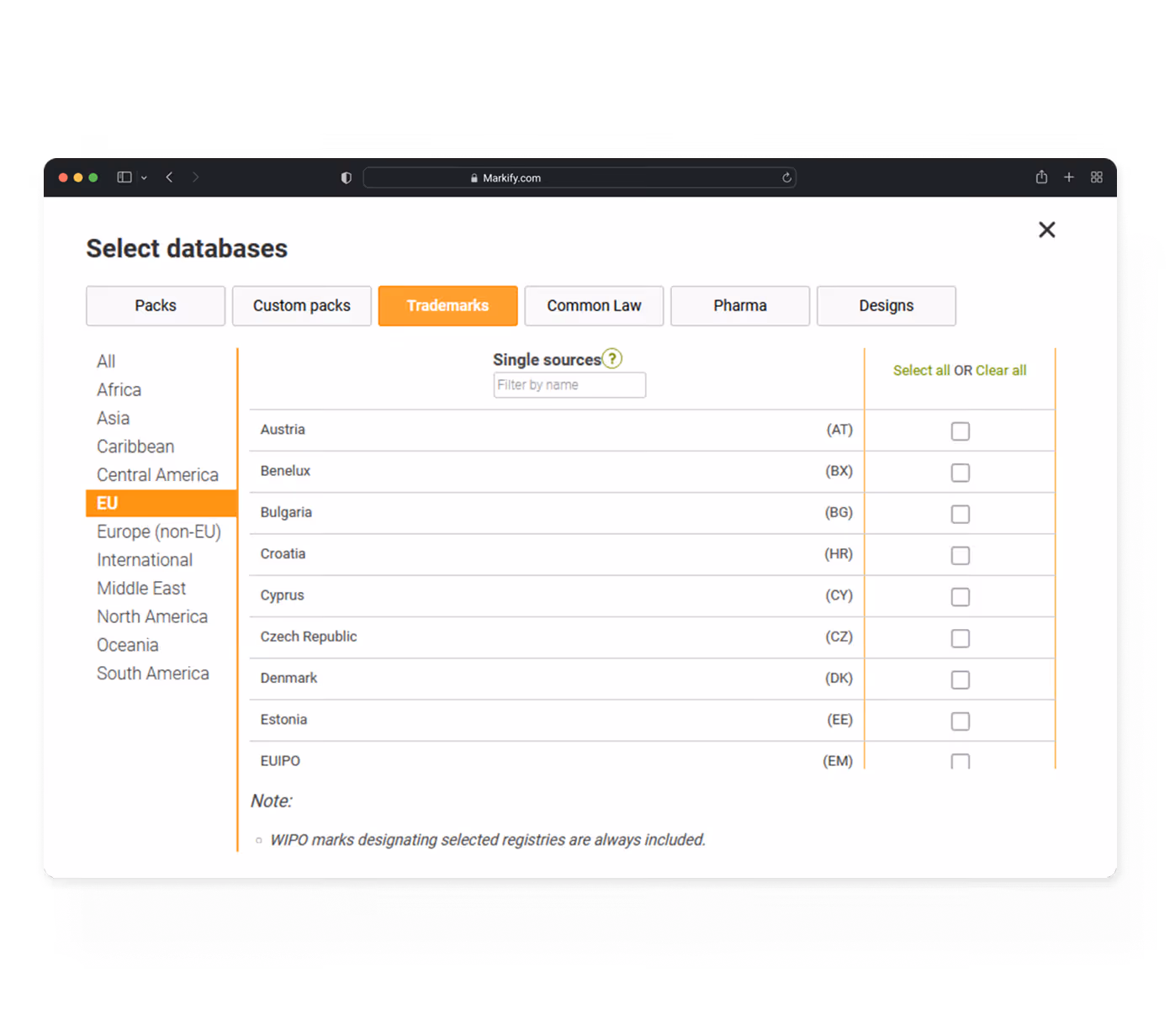Choose the North America region
Screen dimensions: 1175x1036
tap(152, 616)
